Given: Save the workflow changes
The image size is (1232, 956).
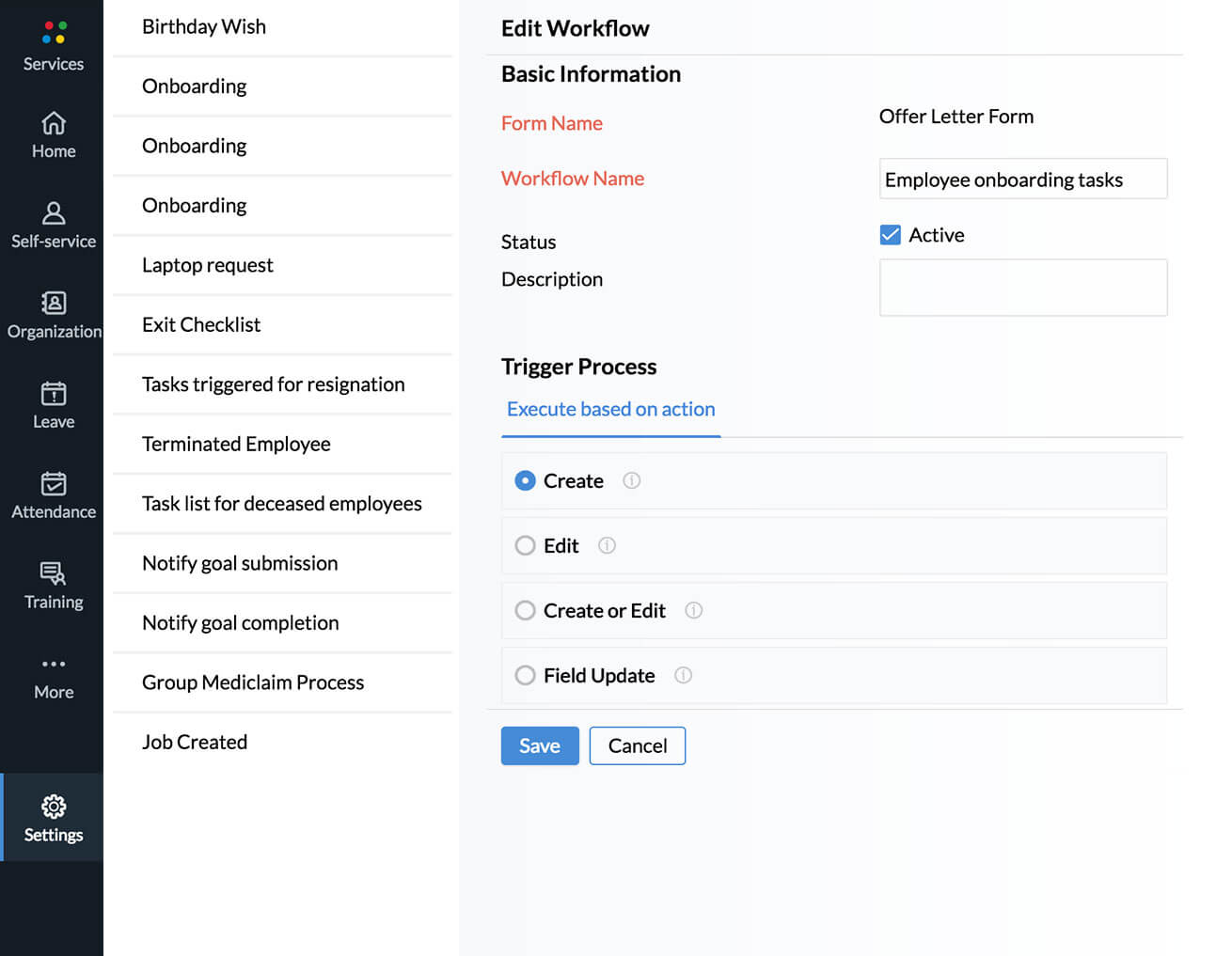Looking at the screenshot, I should click(x=540, y=745).
